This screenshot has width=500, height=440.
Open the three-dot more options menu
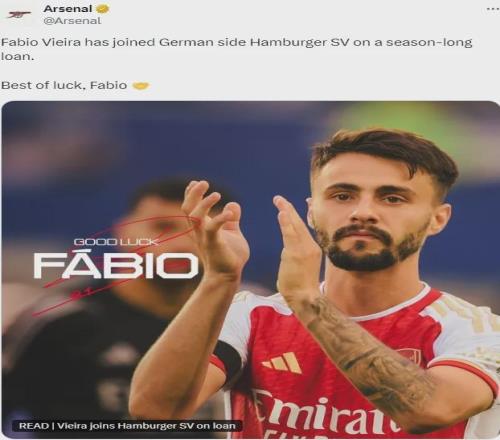coord(492,9)
